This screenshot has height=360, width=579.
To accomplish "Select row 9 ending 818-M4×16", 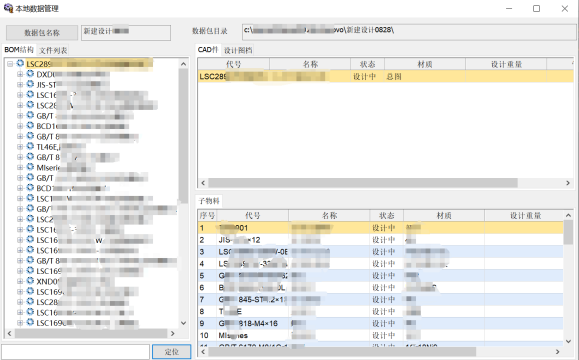I will [380, 323].
